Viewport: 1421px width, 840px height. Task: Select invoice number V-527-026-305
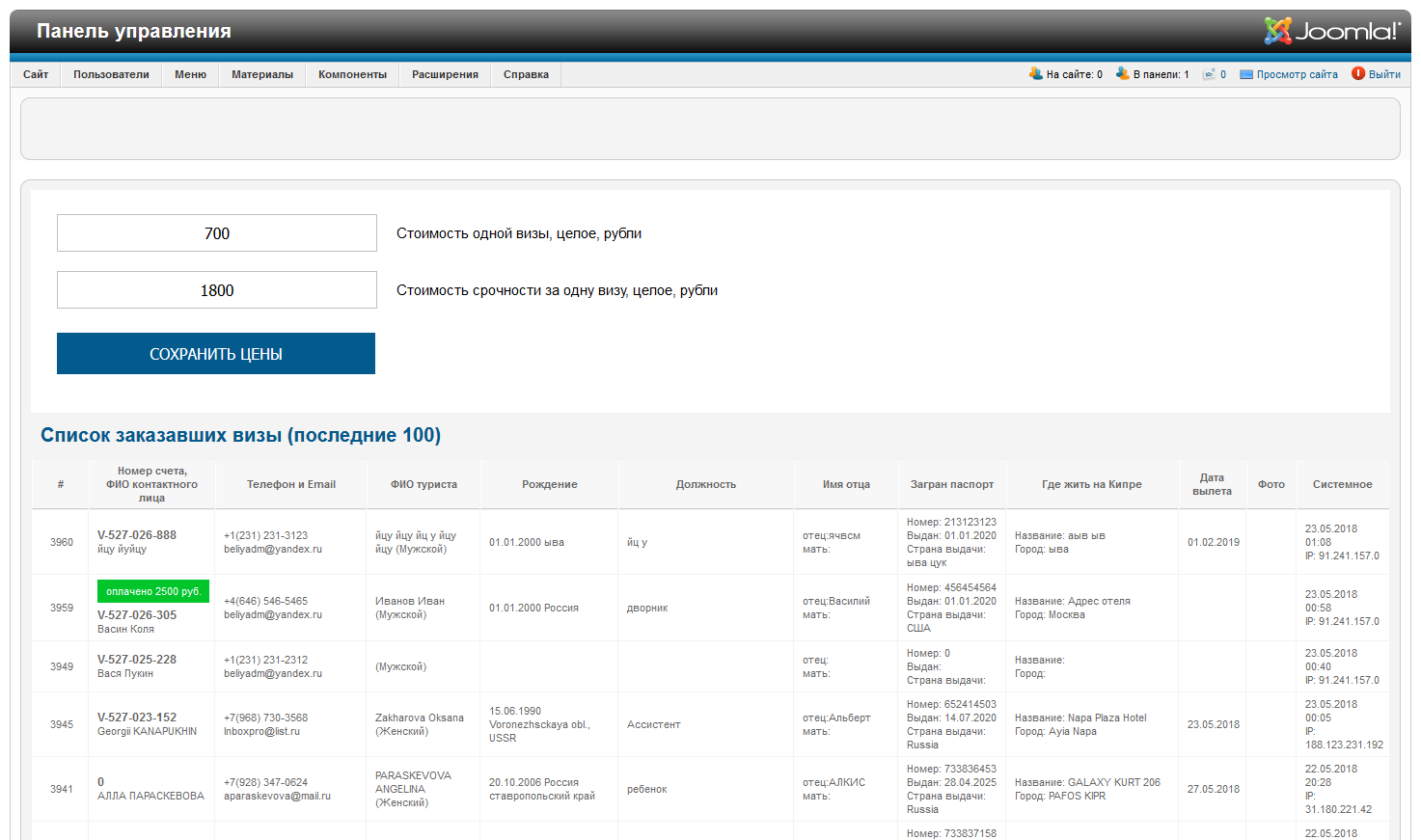(137, 615)
